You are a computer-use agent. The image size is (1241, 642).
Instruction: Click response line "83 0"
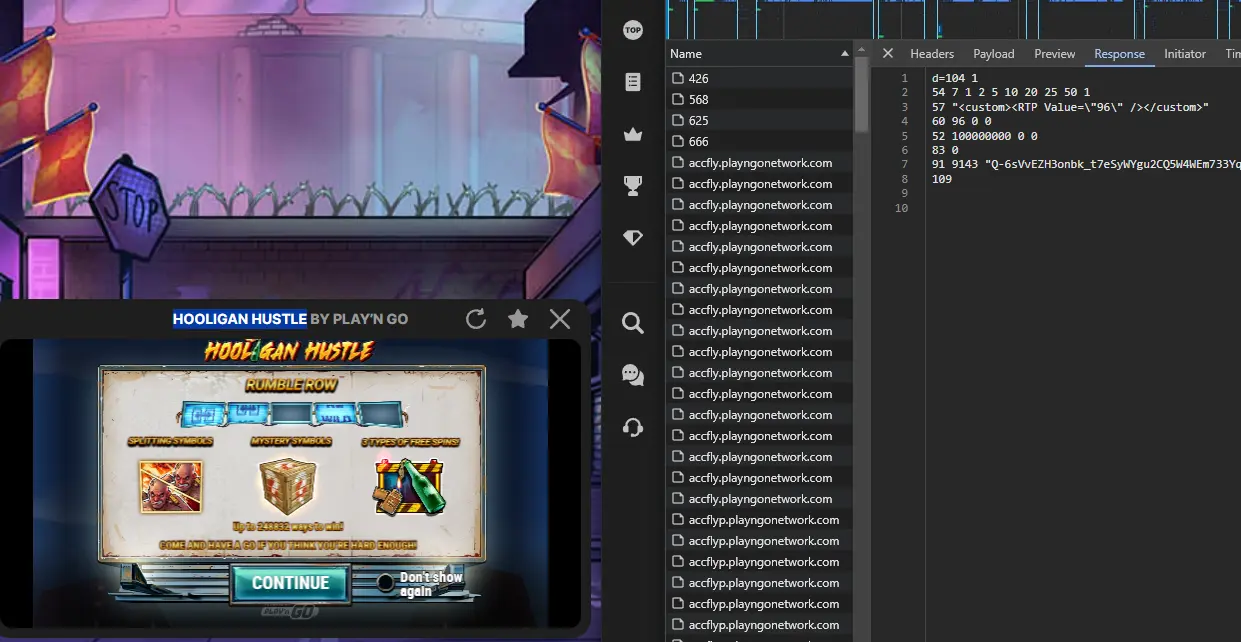pos(945,150)
